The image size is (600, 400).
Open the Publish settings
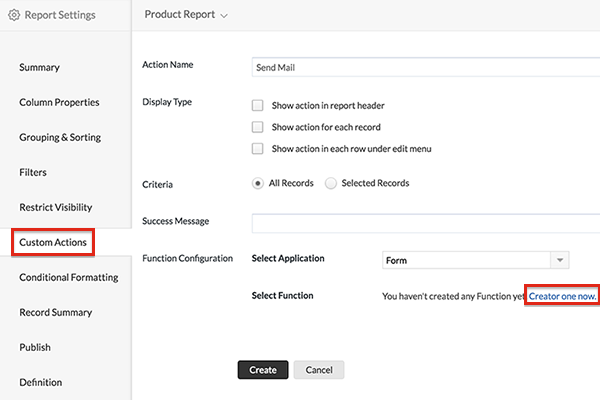[x=35, y=348]
